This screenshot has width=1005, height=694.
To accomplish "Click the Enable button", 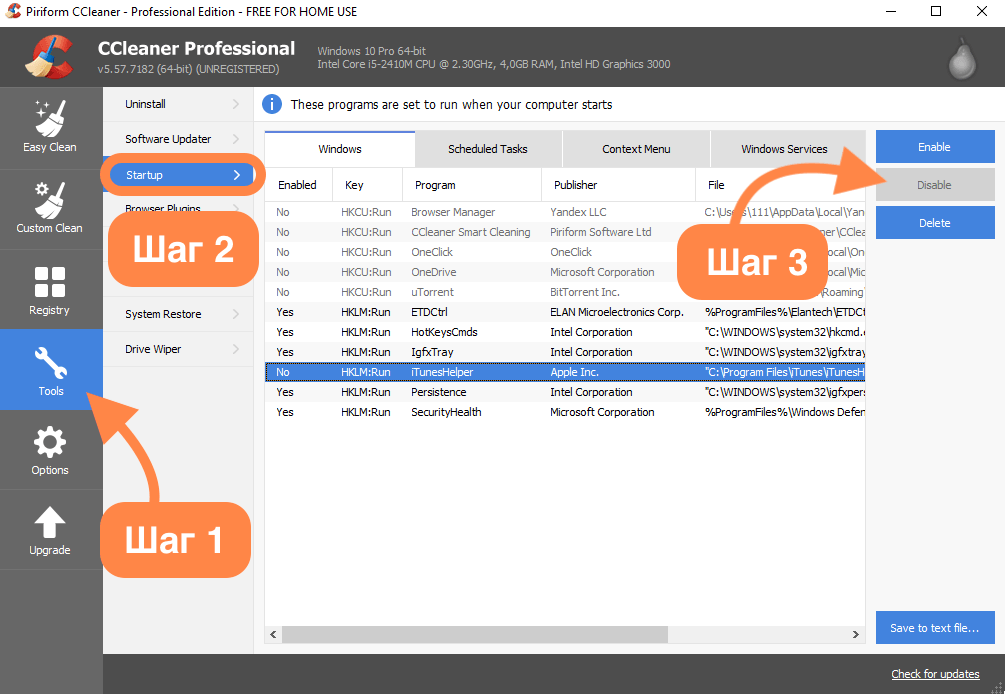I will (x=934, y=147).
